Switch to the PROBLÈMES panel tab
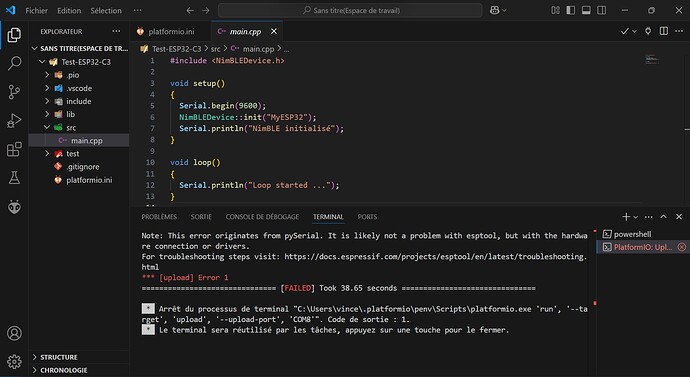The image size is (690, 377). pos(159,217)
